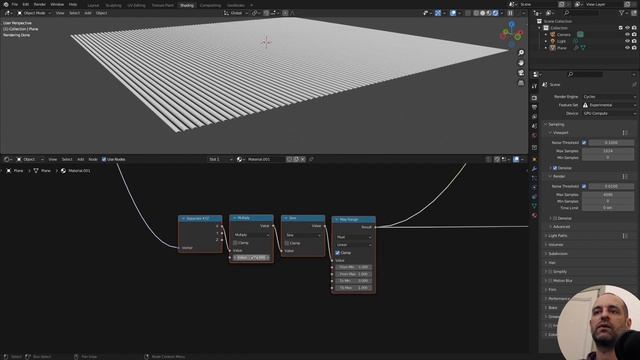Open the Render menu
640x360 pixels.
click(x=40, y=4)
